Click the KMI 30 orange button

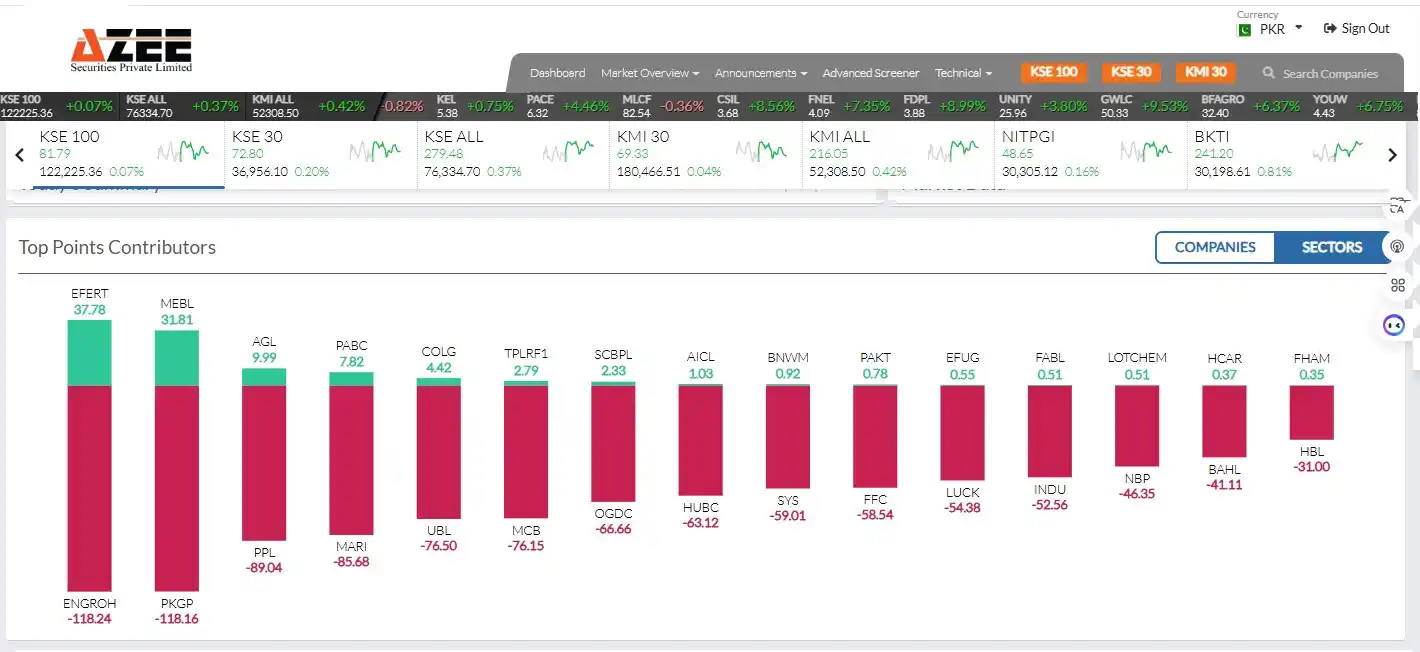(1206, 72)
